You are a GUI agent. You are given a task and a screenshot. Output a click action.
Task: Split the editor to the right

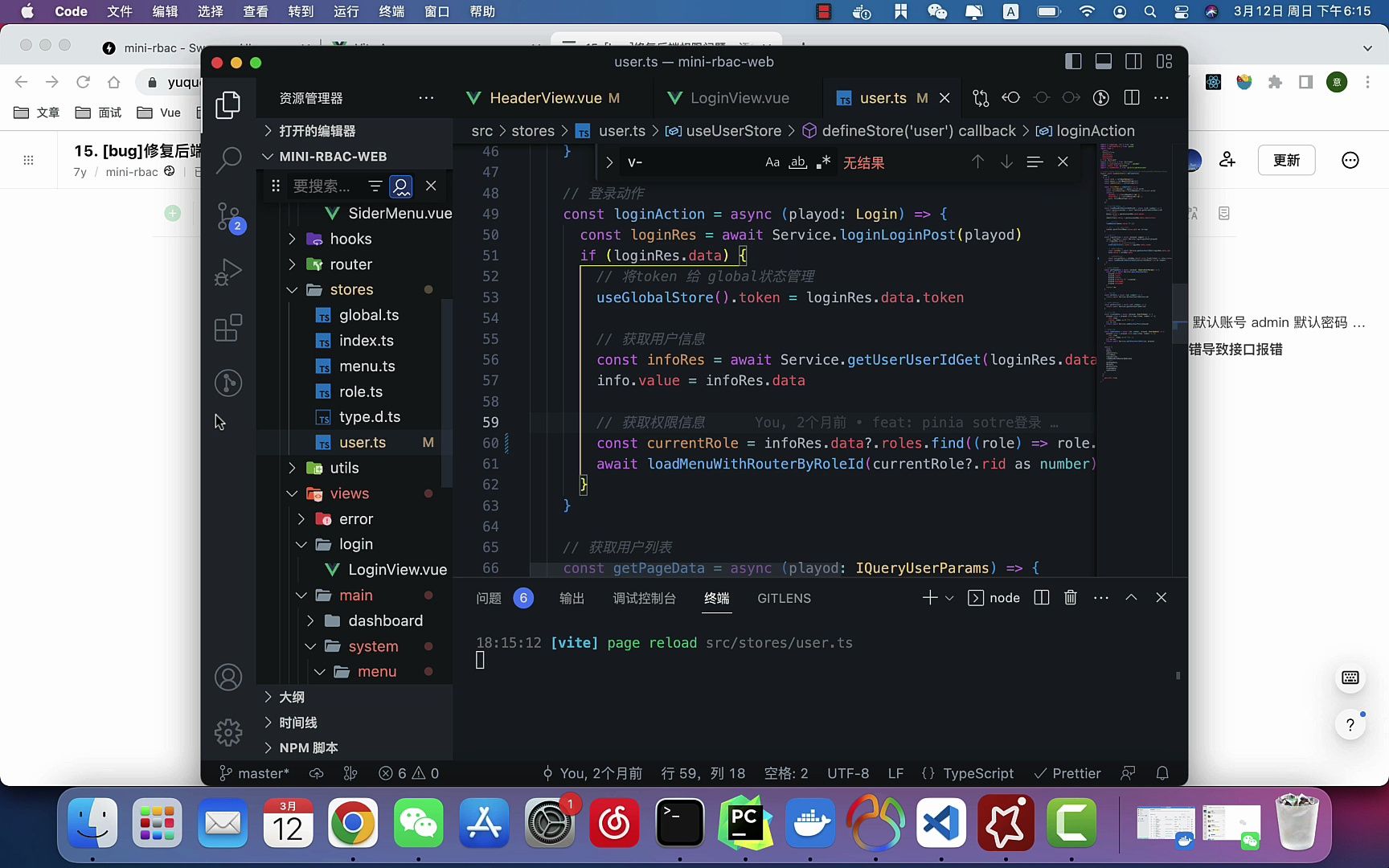click(x=1131, y=97)
